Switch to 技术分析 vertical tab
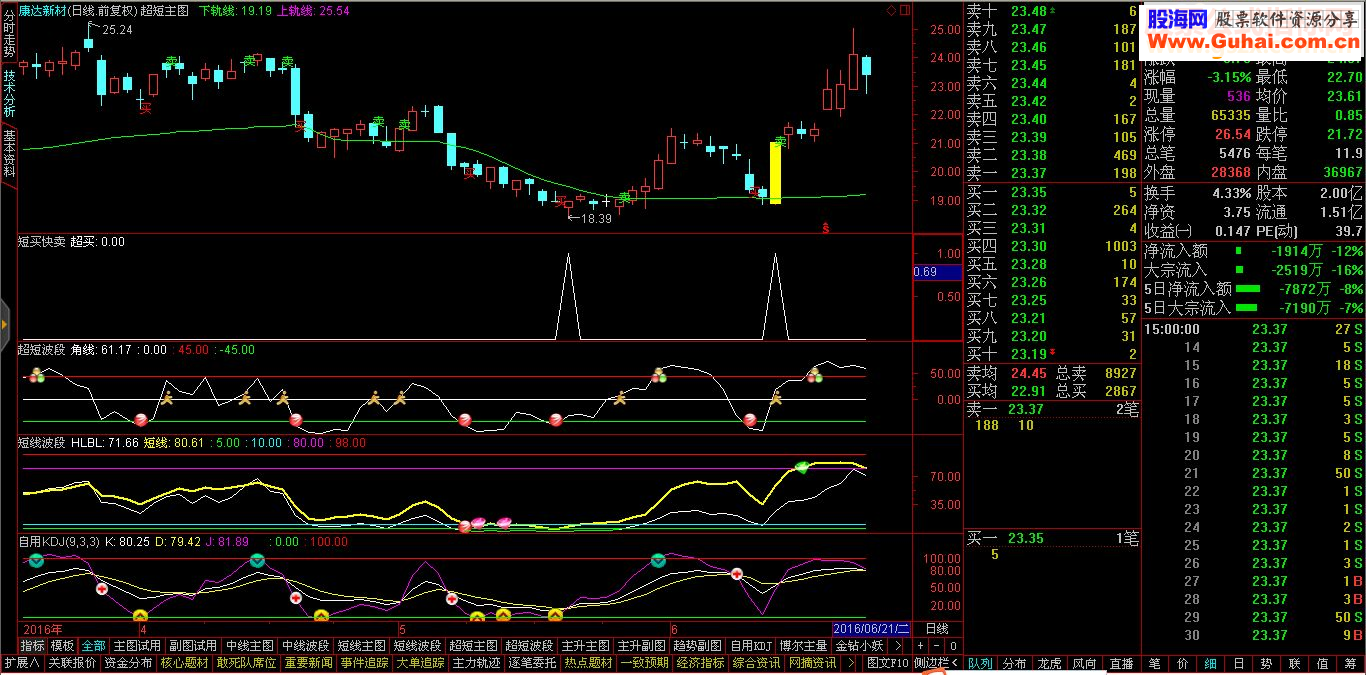Image resolution: width=1366 pixels, height=675 pixels. point(9,94)
